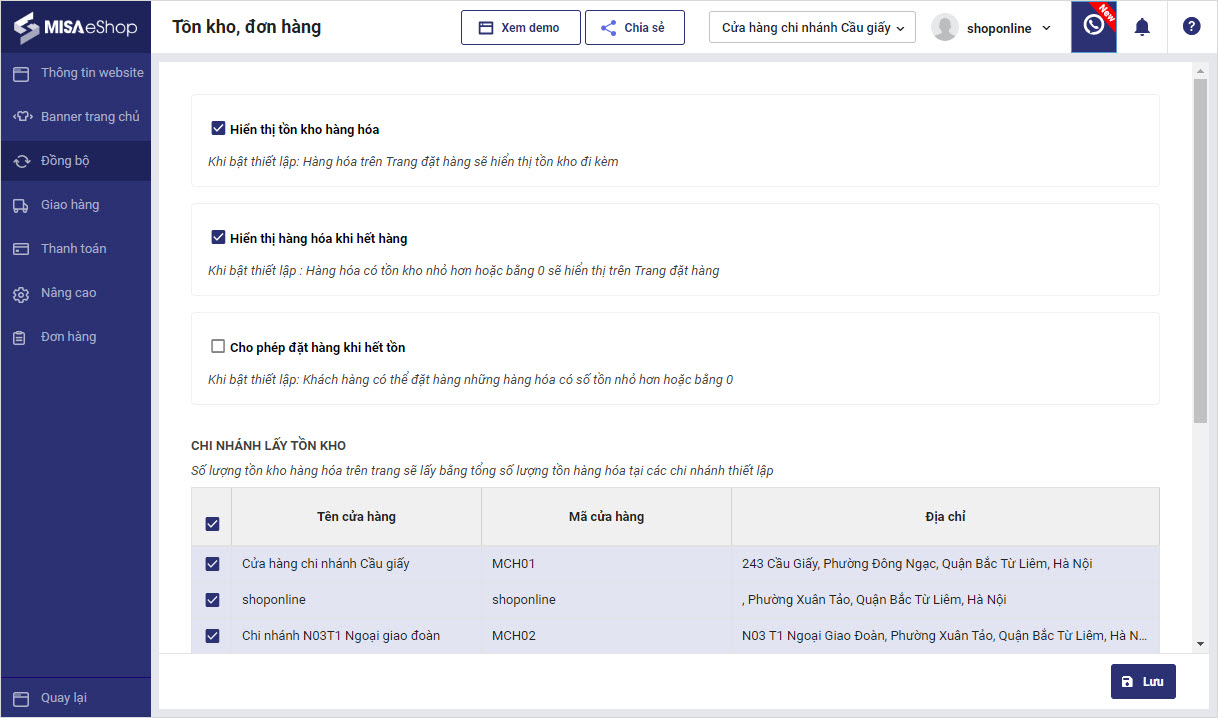Open the new phone support icon

click(x=1093, y=26)
